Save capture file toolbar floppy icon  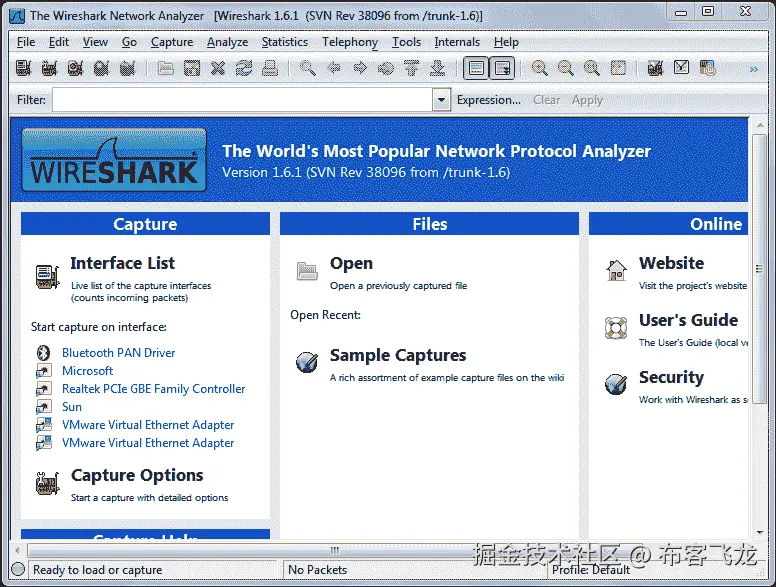[x=192, y=68]
